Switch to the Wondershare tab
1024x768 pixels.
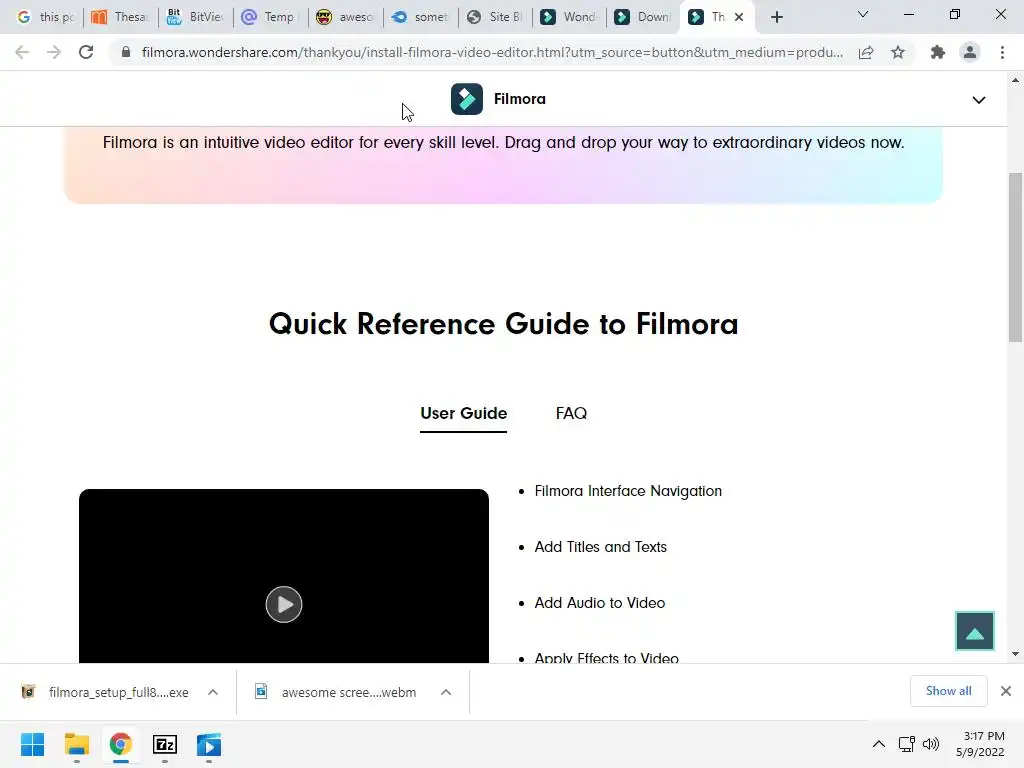click(569, 17)
